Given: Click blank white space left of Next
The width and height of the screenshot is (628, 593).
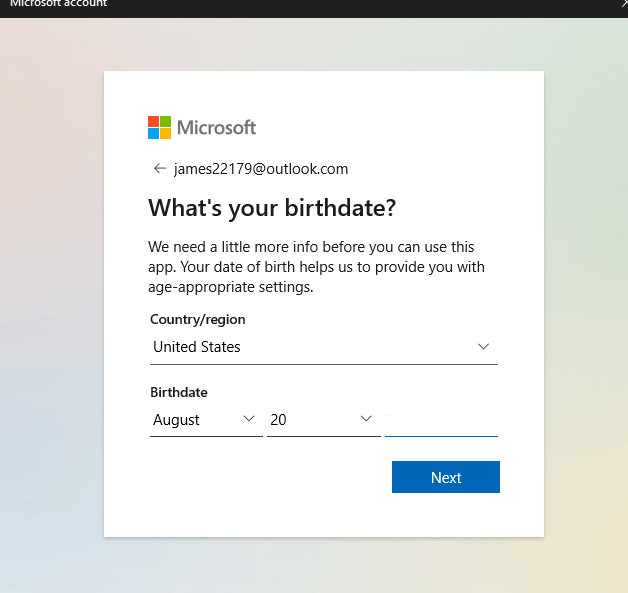Looking at the screenshot, I should 260,478.
